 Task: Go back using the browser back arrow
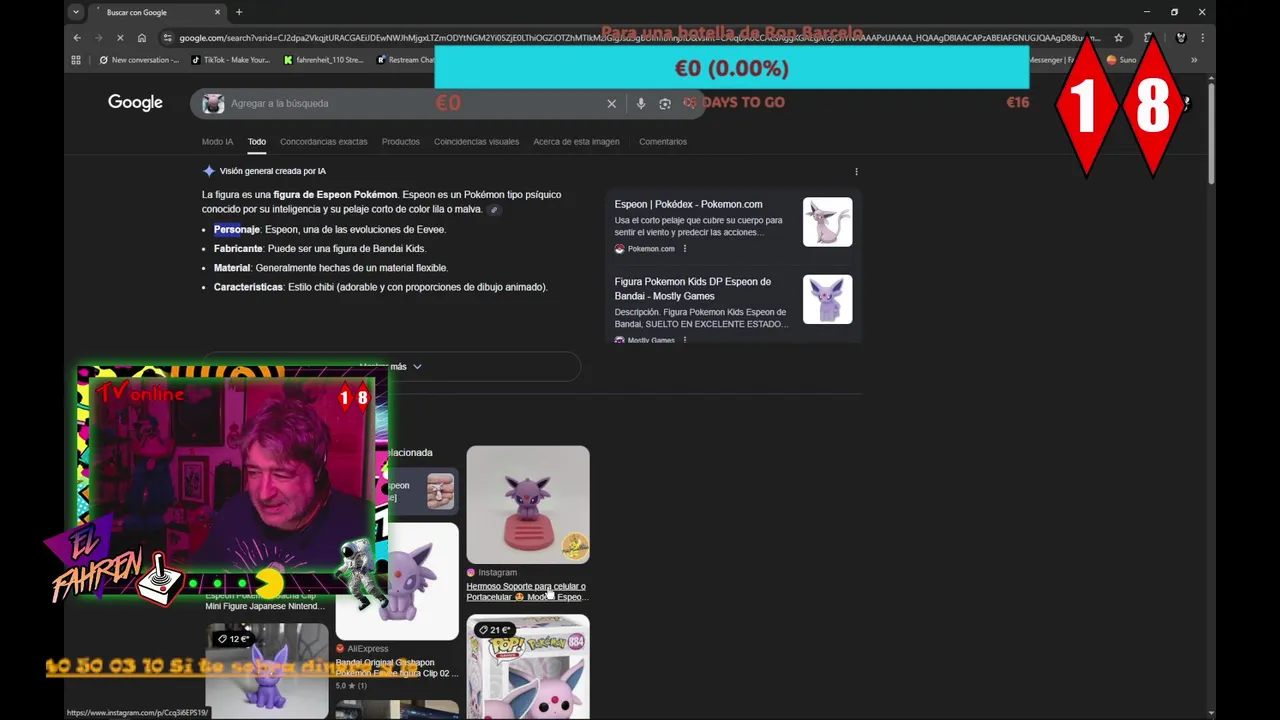pyautogui.click(x=77, y=38)
